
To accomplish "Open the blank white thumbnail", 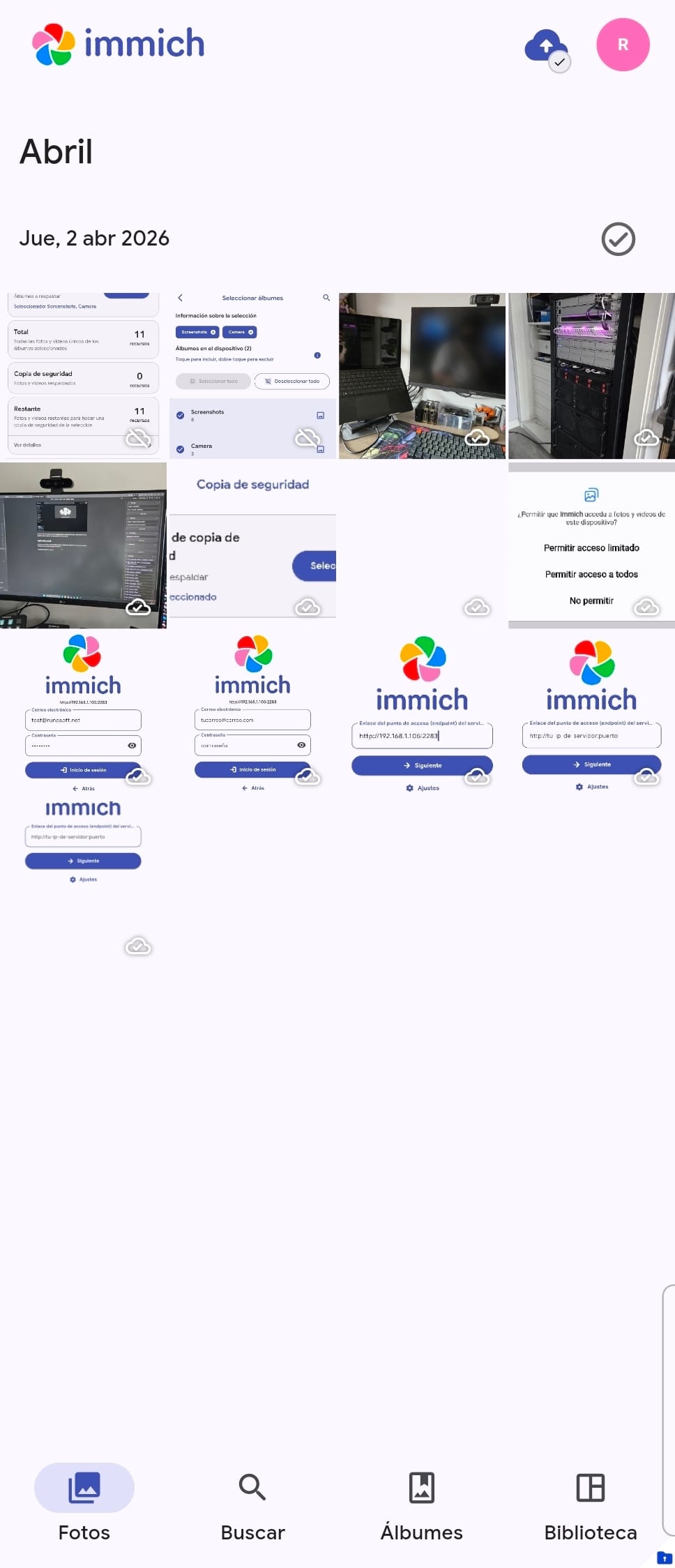I will pyautogui.click(x=422, y=545).
